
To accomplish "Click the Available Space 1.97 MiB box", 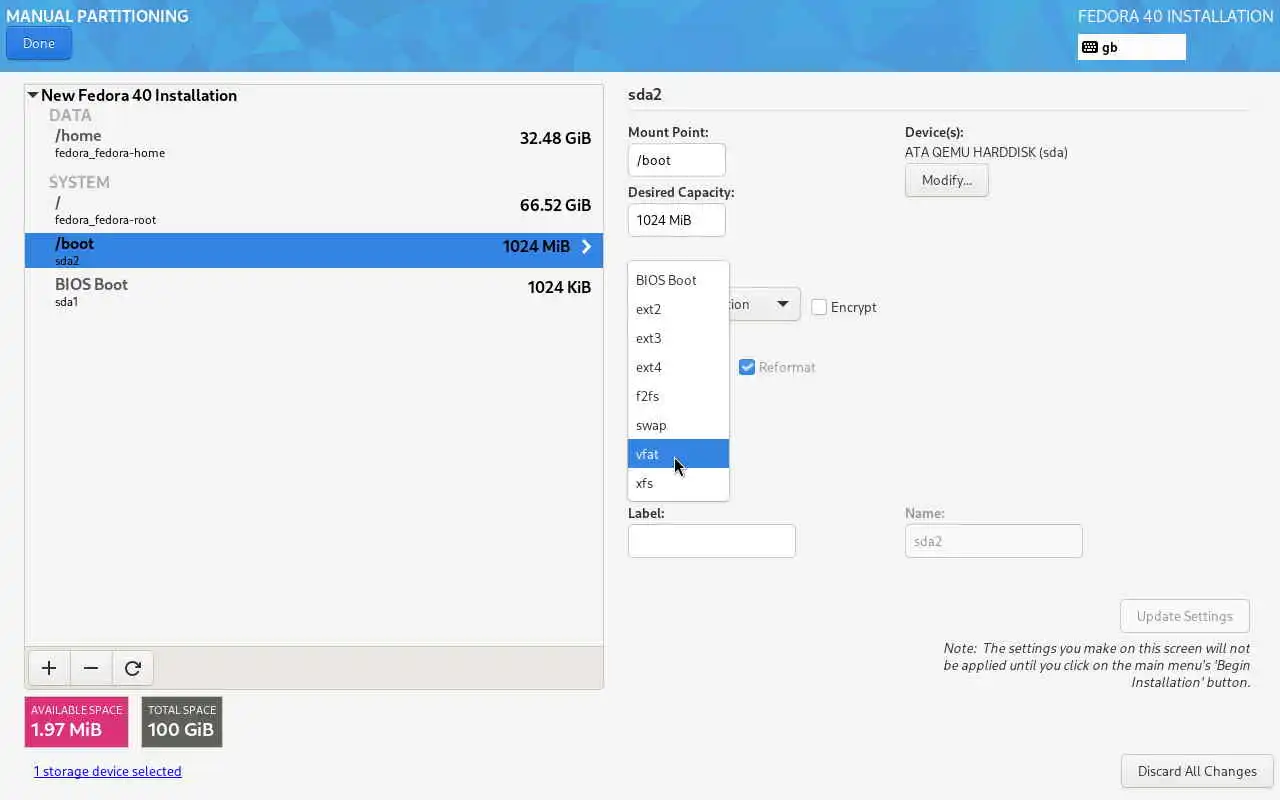I will coord(77,722).
